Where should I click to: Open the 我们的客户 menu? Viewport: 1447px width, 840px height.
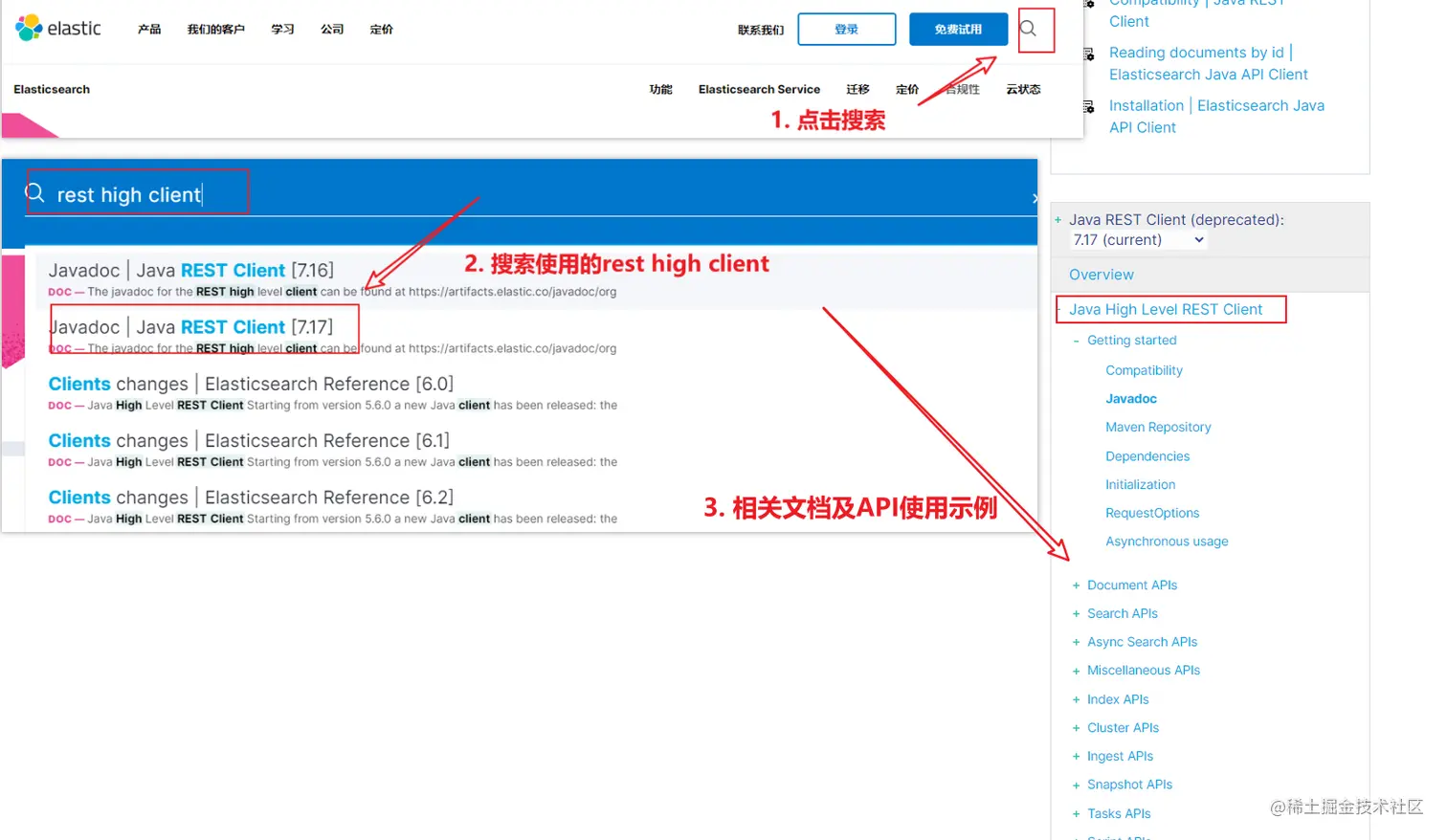[x=216, y=30]
